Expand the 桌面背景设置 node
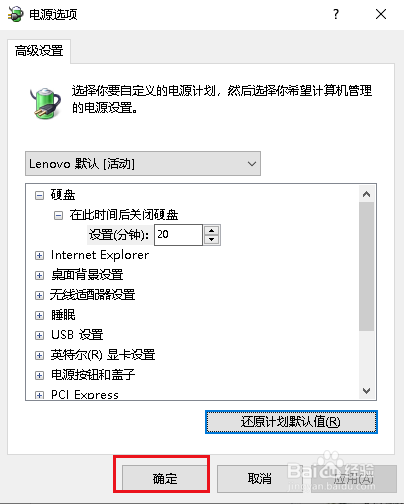 pos(39,276)
